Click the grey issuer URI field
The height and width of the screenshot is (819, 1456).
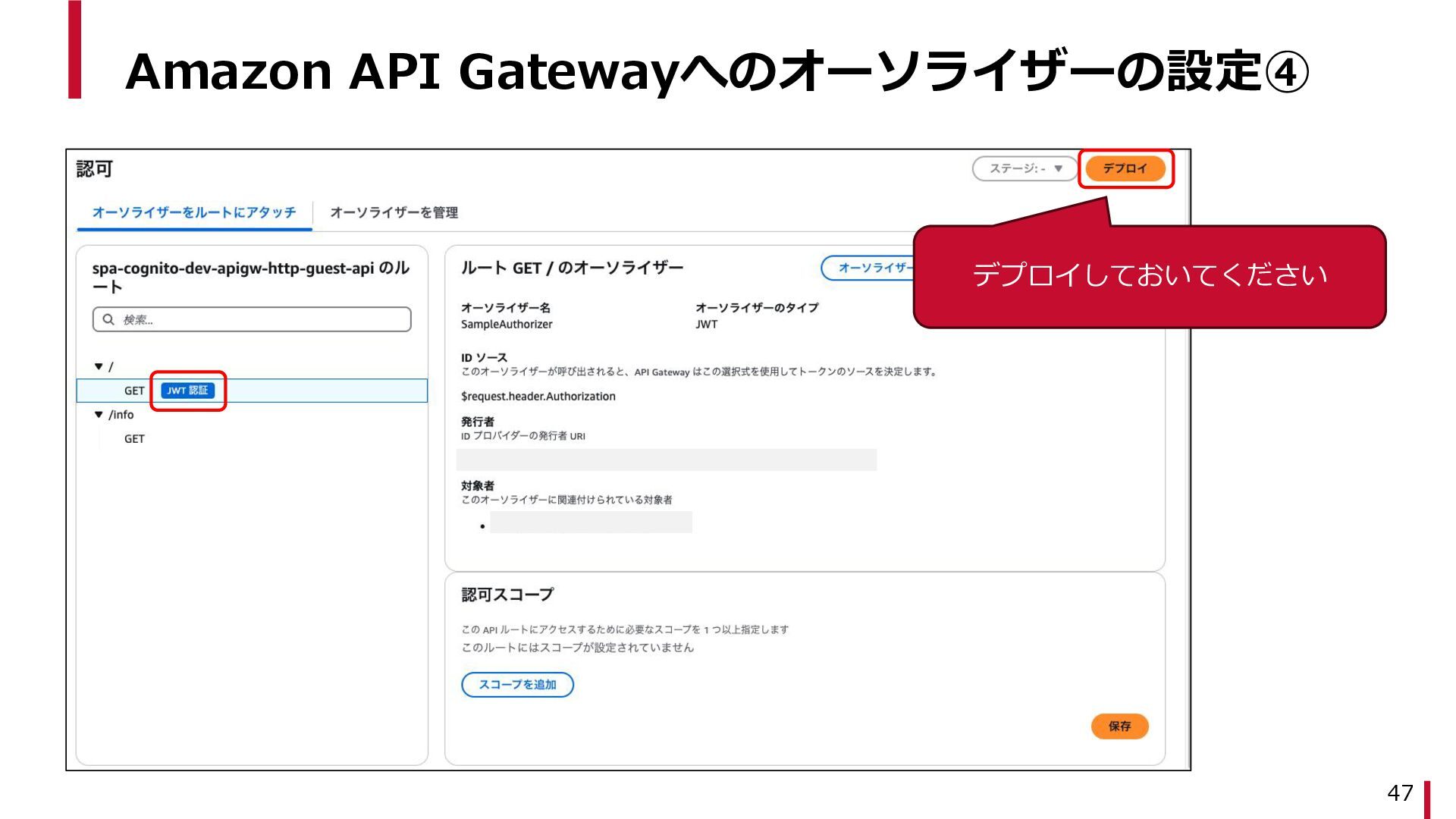click(666, 460)
